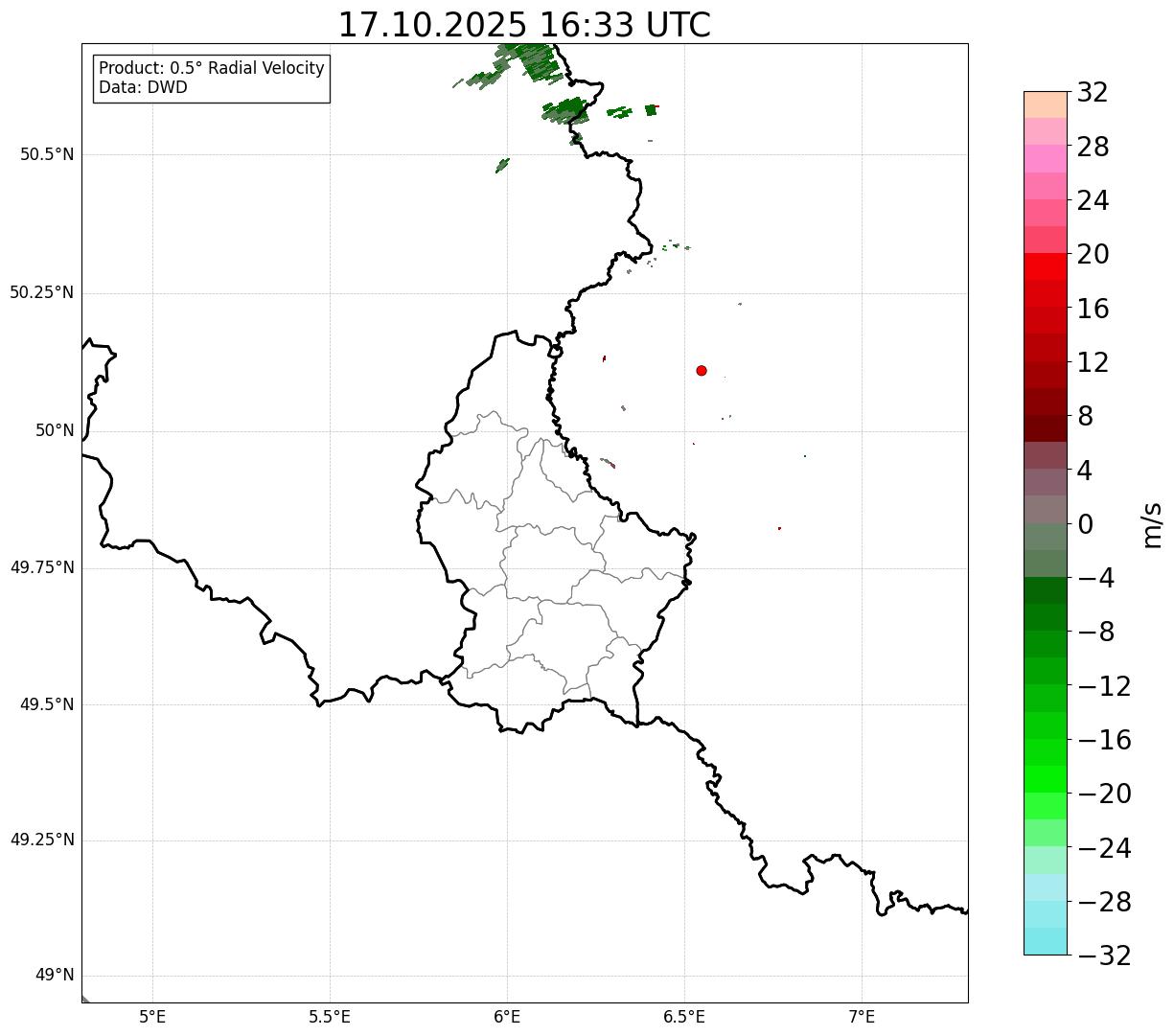Click the "Product: 0.5° Radial Velocity" text
Viewport: 1174px width, 1036px height.
coord(212,69)
